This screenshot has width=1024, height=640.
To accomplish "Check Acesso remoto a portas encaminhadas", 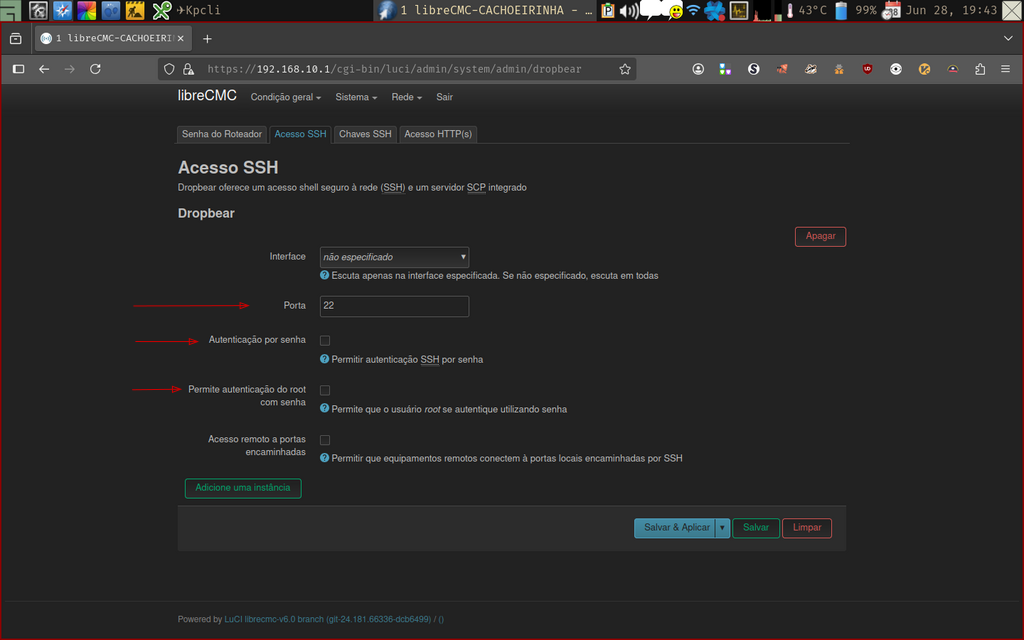I will (325, 440).
